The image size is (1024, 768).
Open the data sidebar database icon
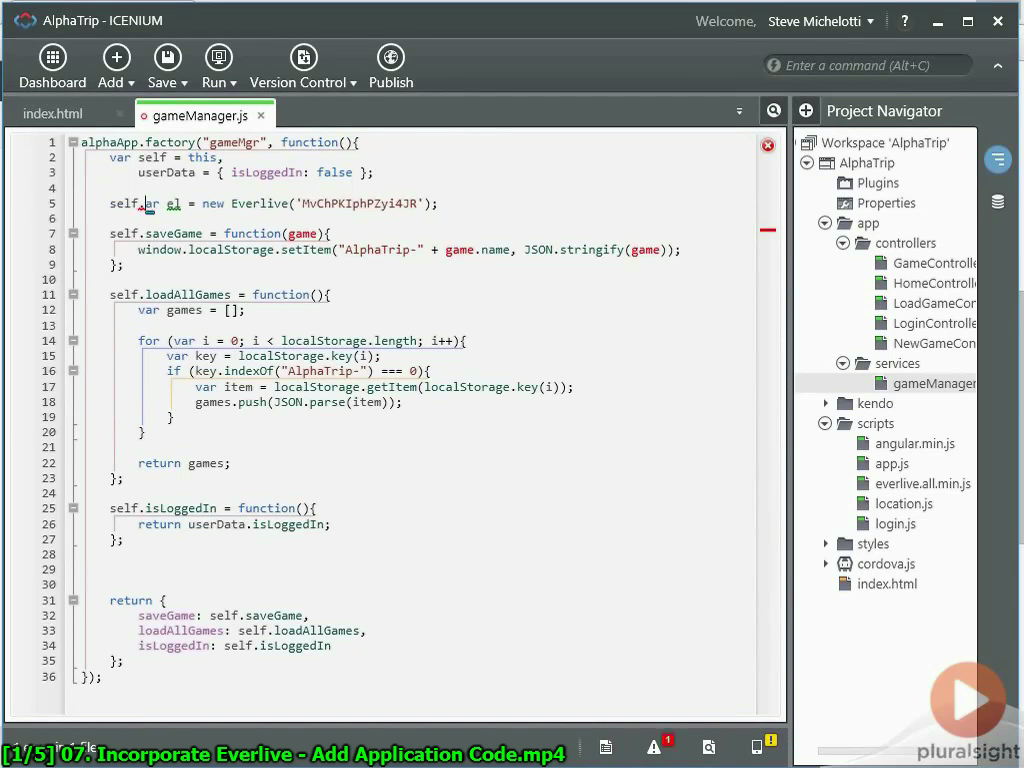pyautogui.click(x=998, y=202)
